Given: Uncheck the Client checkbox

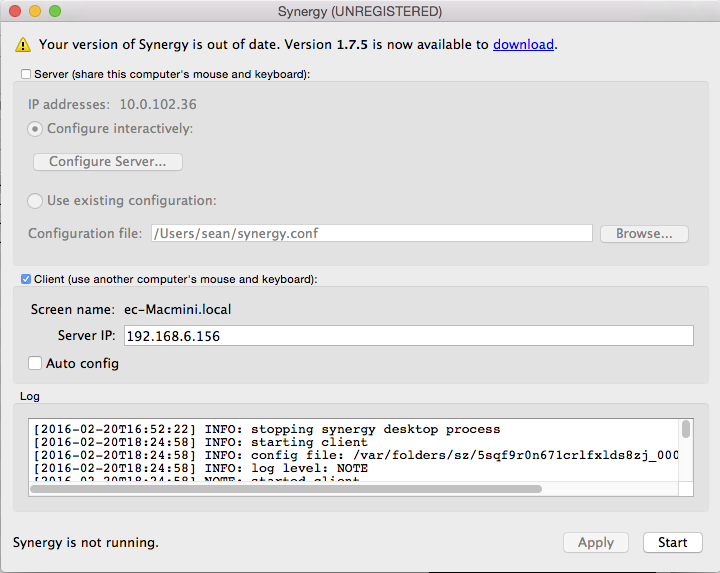Looking at the screenshot, I should [26, 279].
